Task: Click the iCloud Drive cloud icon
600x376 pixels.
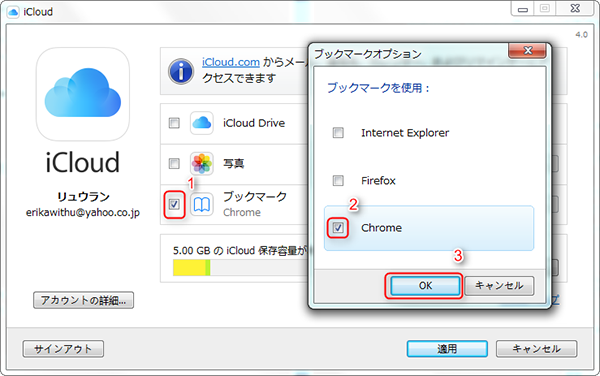Action: click(x=202, y=123)
